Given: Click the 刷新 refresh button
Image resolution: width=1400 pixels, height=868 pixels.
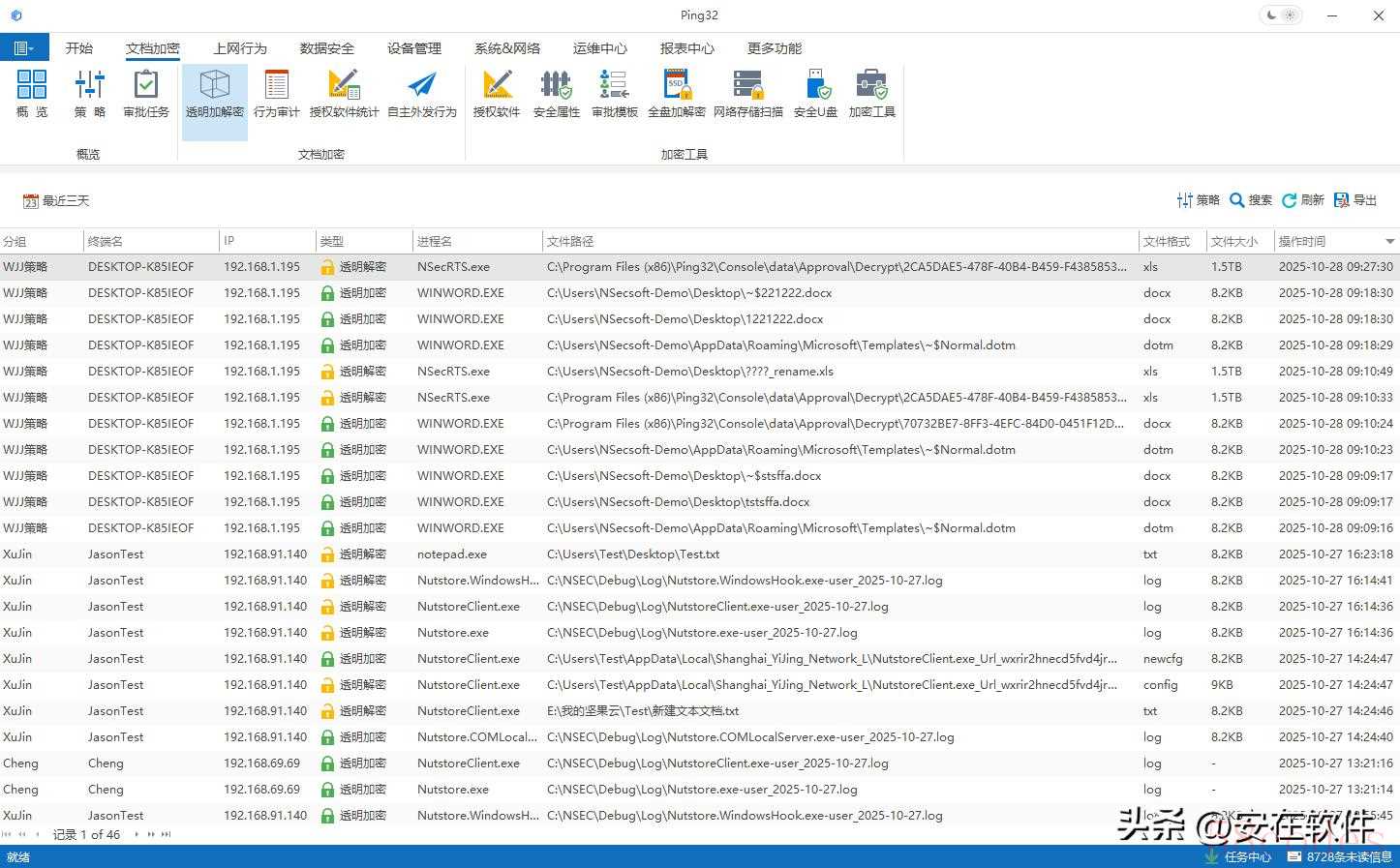Looking at the screenshot, I should tap(1303, 200).
